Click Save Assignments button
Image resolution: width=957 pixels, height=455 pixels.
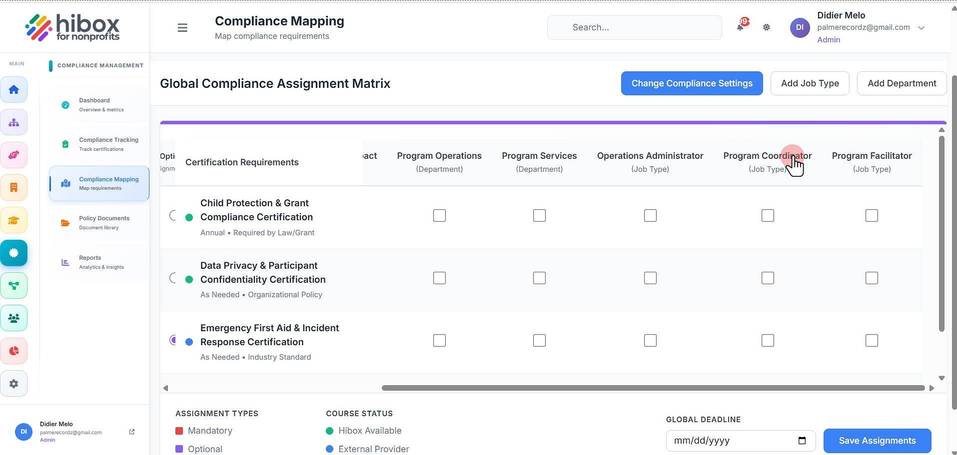pos(877,440)
